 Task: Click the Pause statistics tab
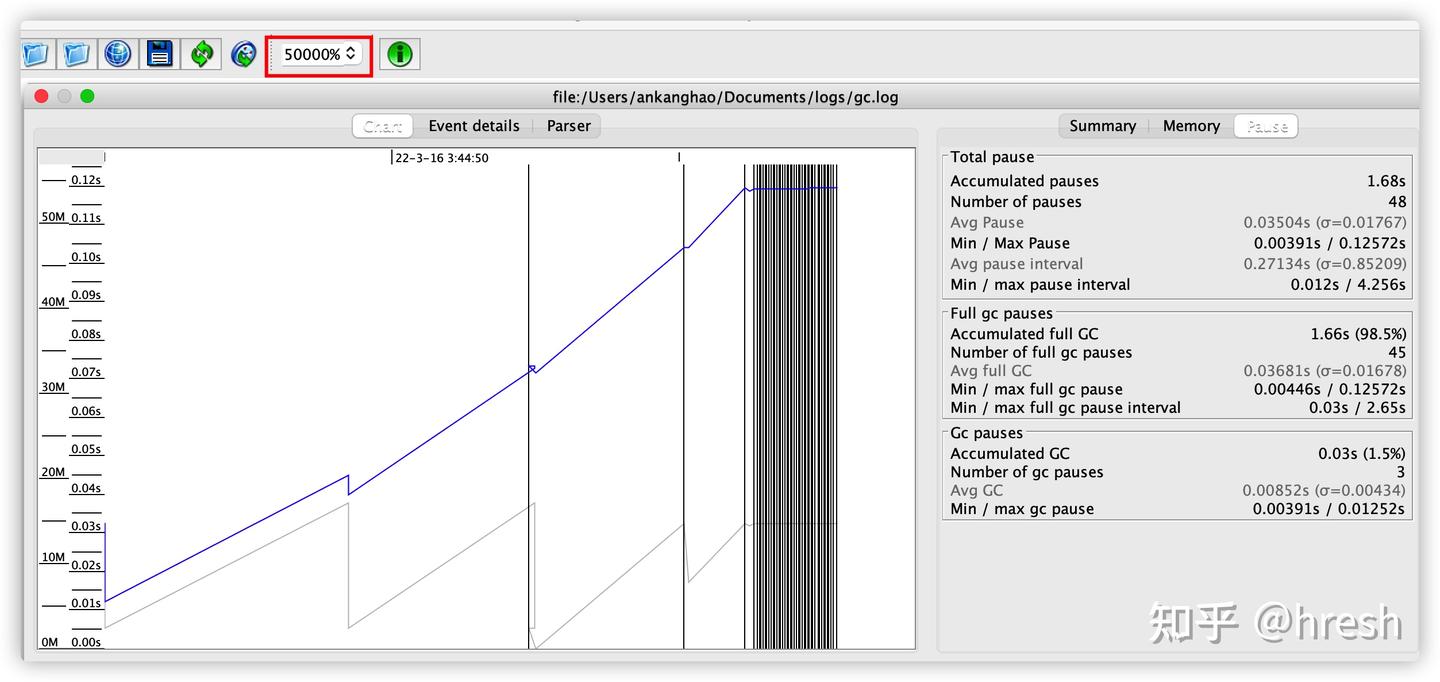[1265, 125]
